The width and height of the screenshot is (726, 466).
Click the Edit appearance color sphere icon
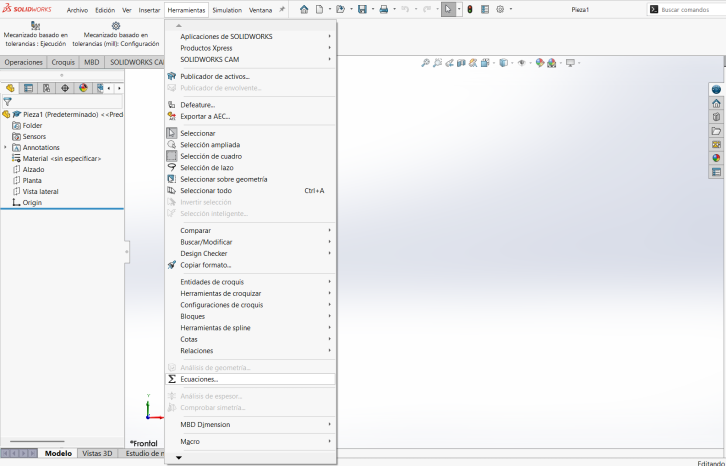point(539,63)
